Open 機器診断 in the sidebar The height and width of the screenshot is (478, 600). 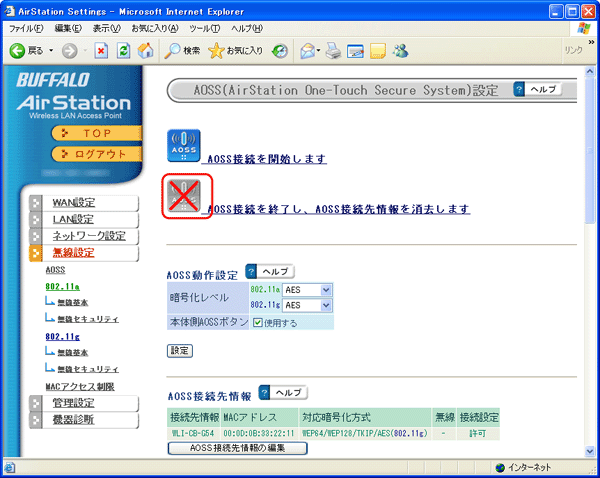(x=73, y=420)
